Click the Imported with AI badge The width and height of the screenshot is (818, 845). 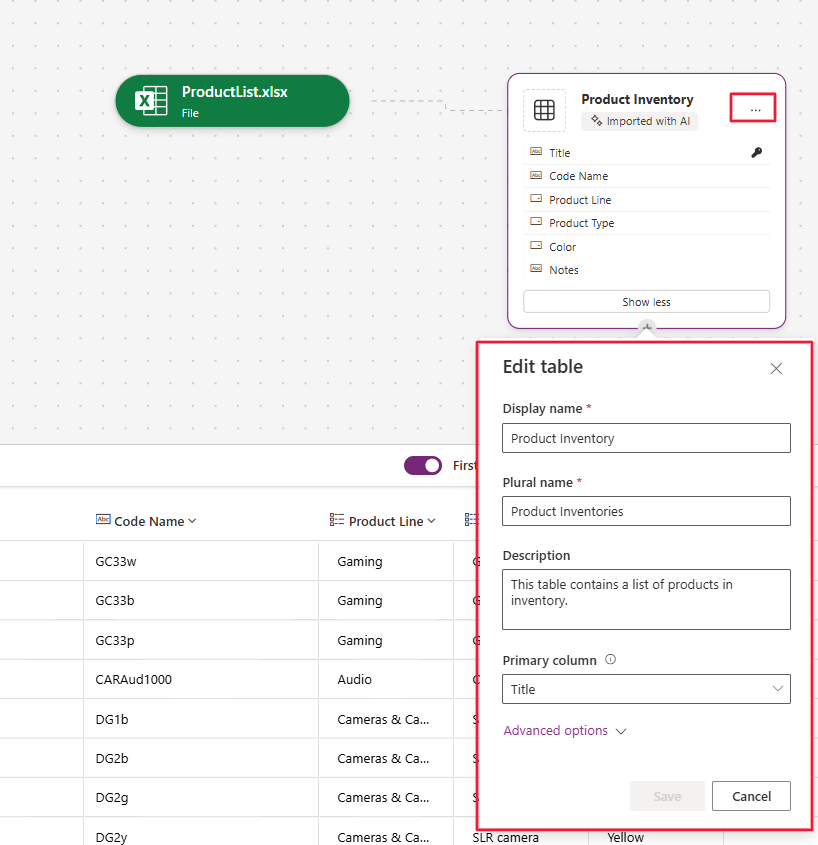pyautogui.click(x=640, y=121)
